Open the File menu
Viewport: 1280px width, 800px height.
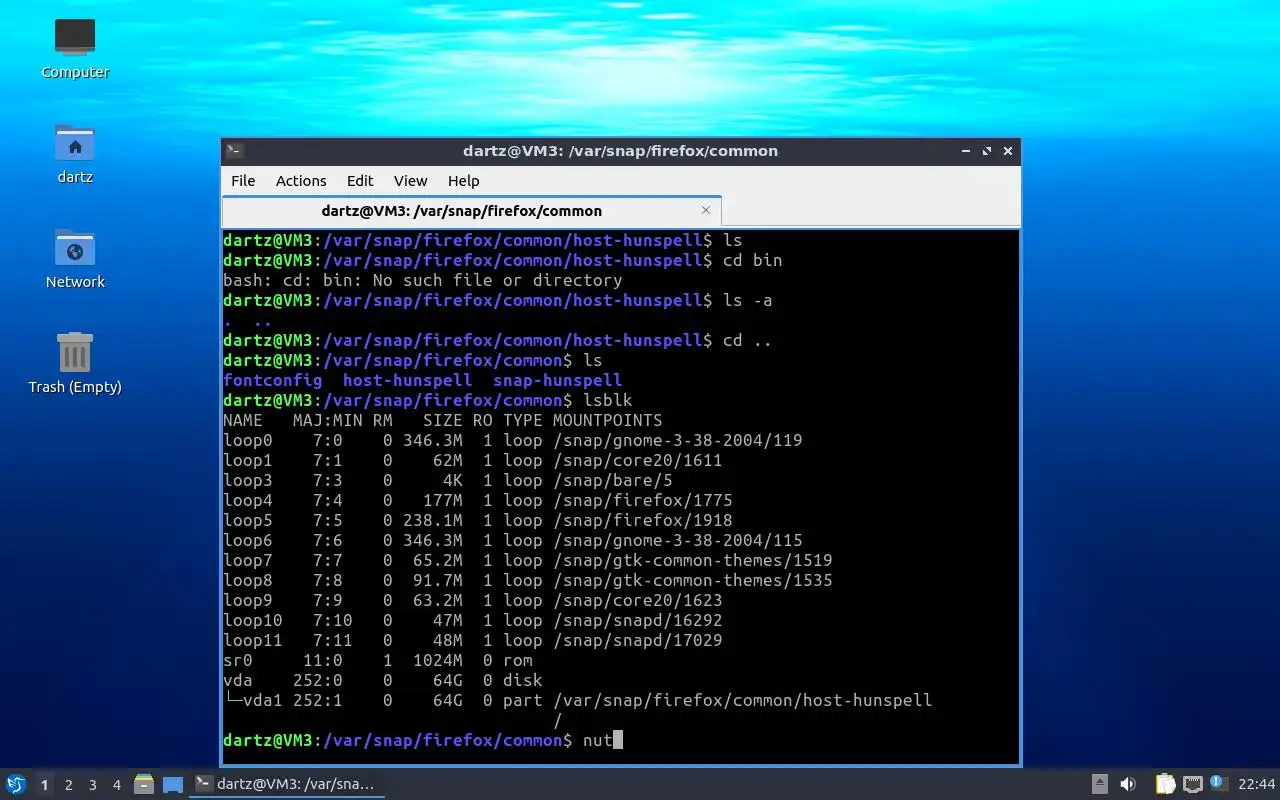coord(243,181)
